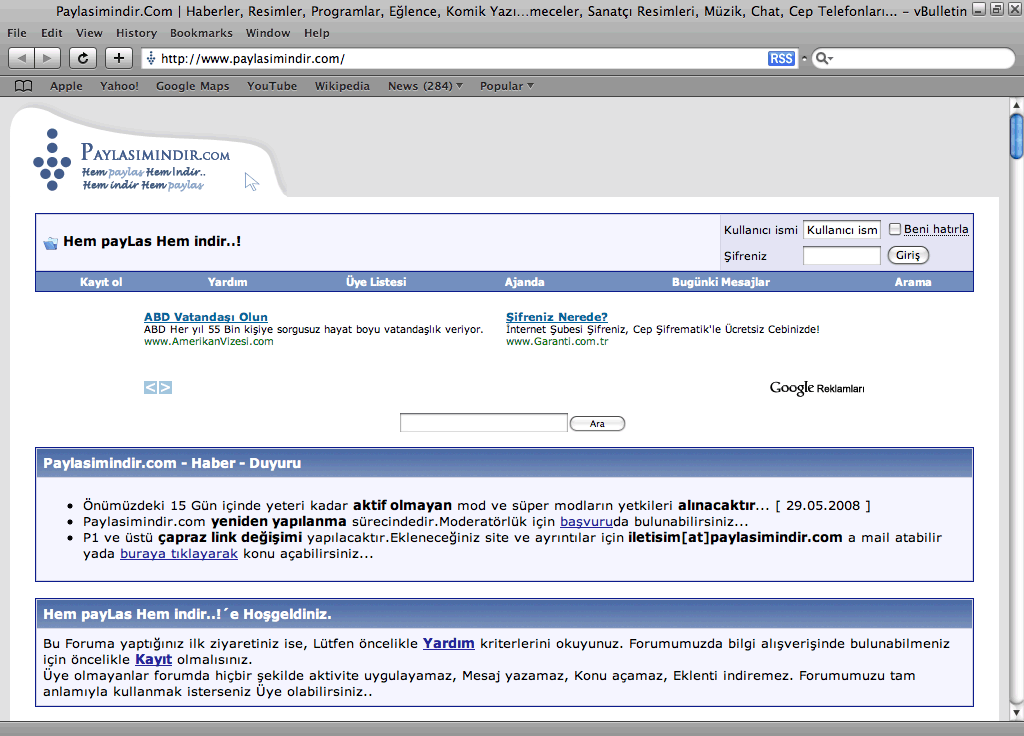The height and width of the screenshot is (736, 1024).
Task: Click the Wikipedia bookmark
Action: click(342, 86)
